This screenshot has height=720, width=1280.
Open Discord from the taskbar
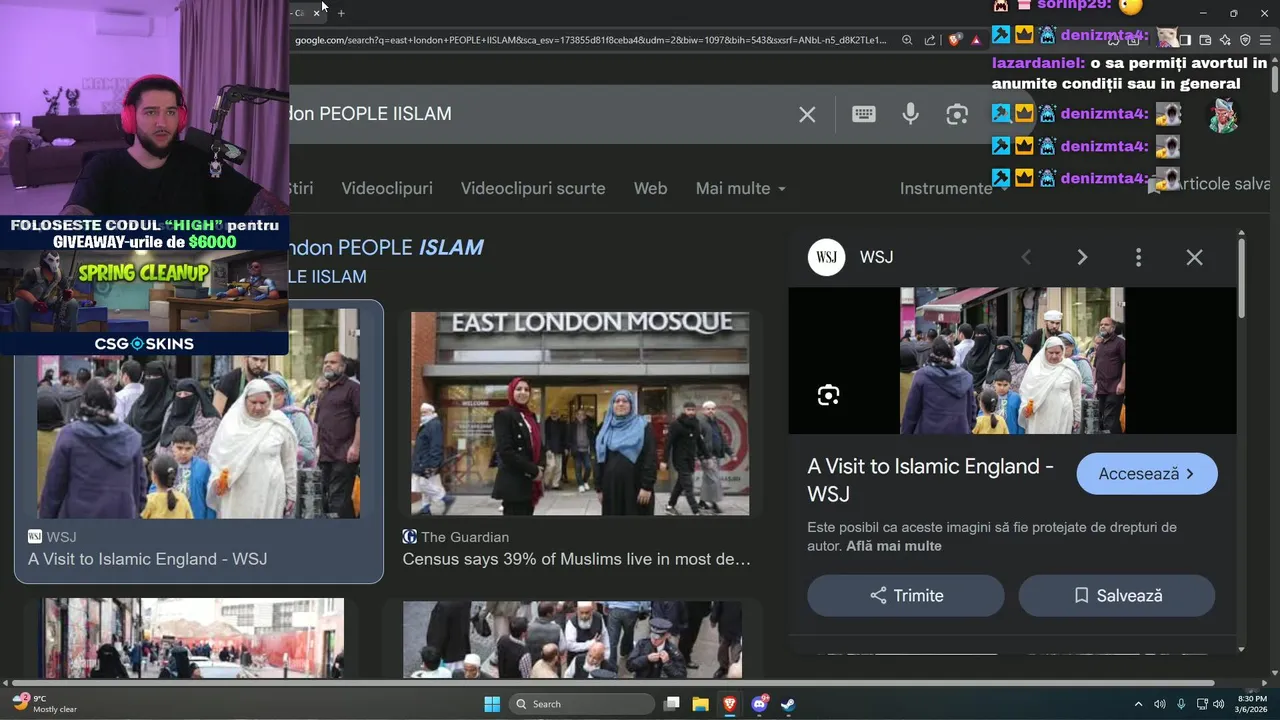point(759,704)
